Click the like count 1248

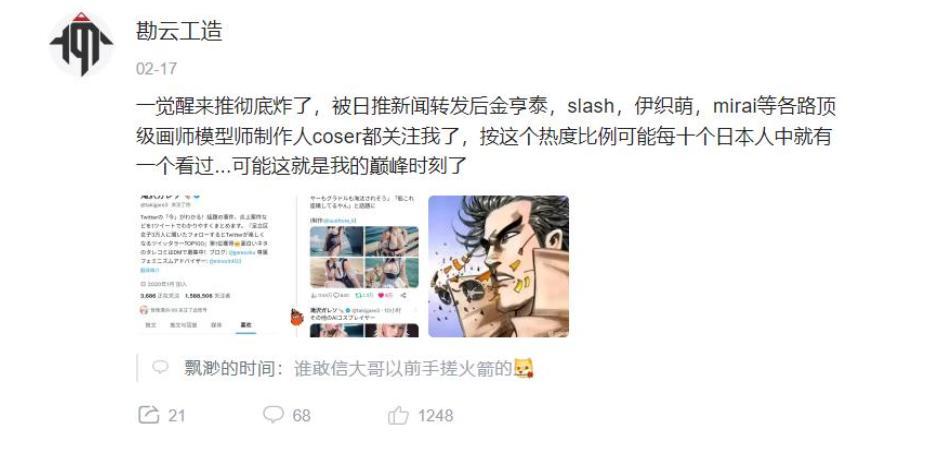tap(435, 415)
